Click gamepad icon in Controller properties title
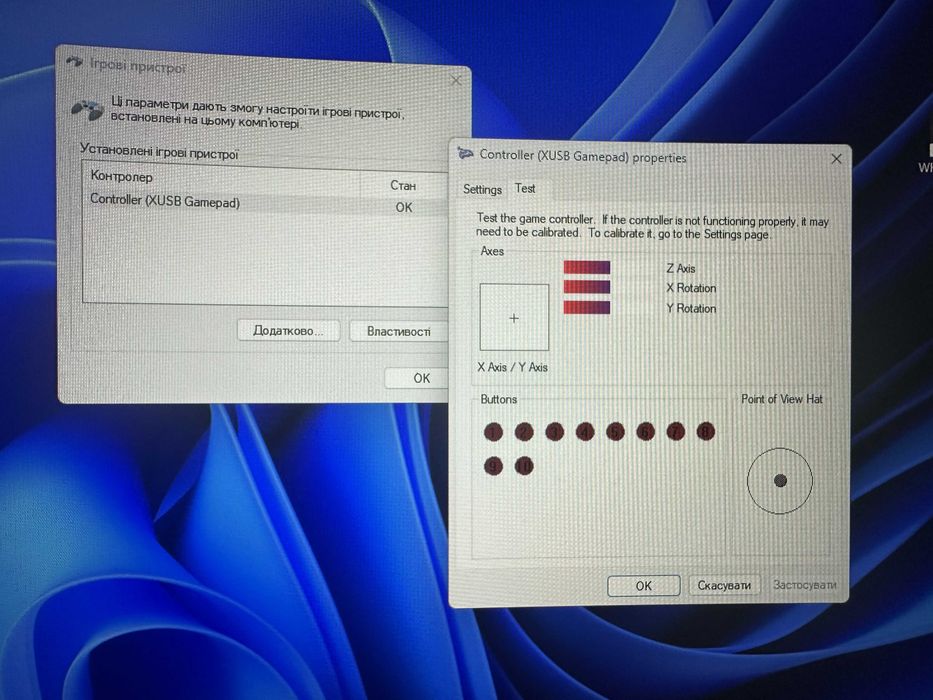The height and width of the screenshot is (700, 933). tap(465, 154)
